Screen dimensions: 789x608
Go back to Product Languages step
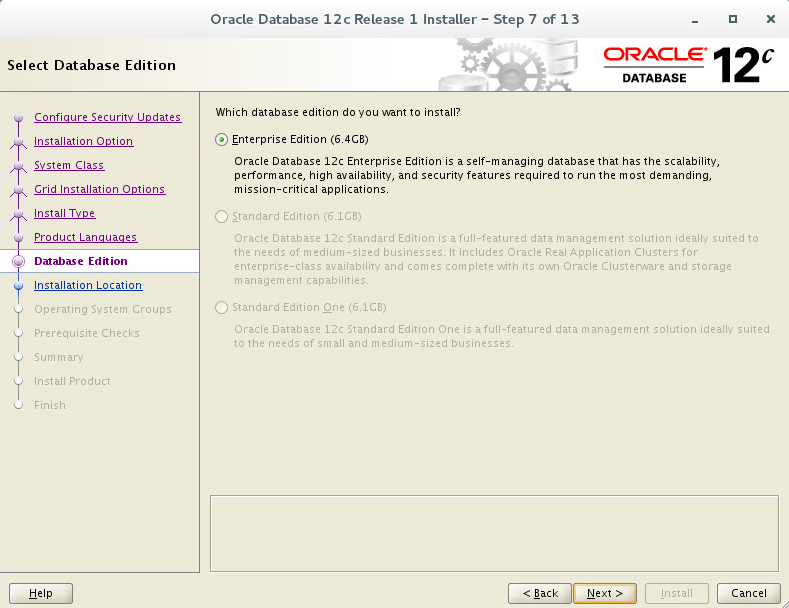pyautogui.click(x=86, y=237)
